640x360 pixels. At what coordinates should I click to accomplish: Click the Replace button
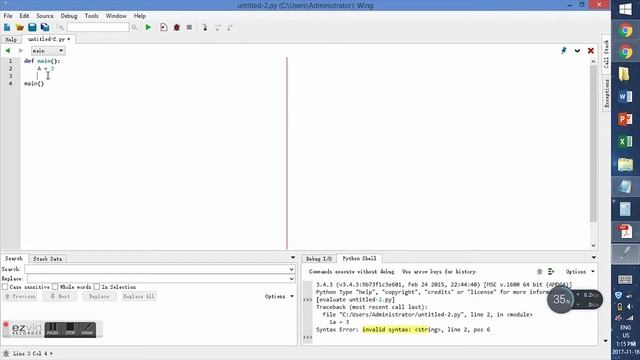click(99, 296)
